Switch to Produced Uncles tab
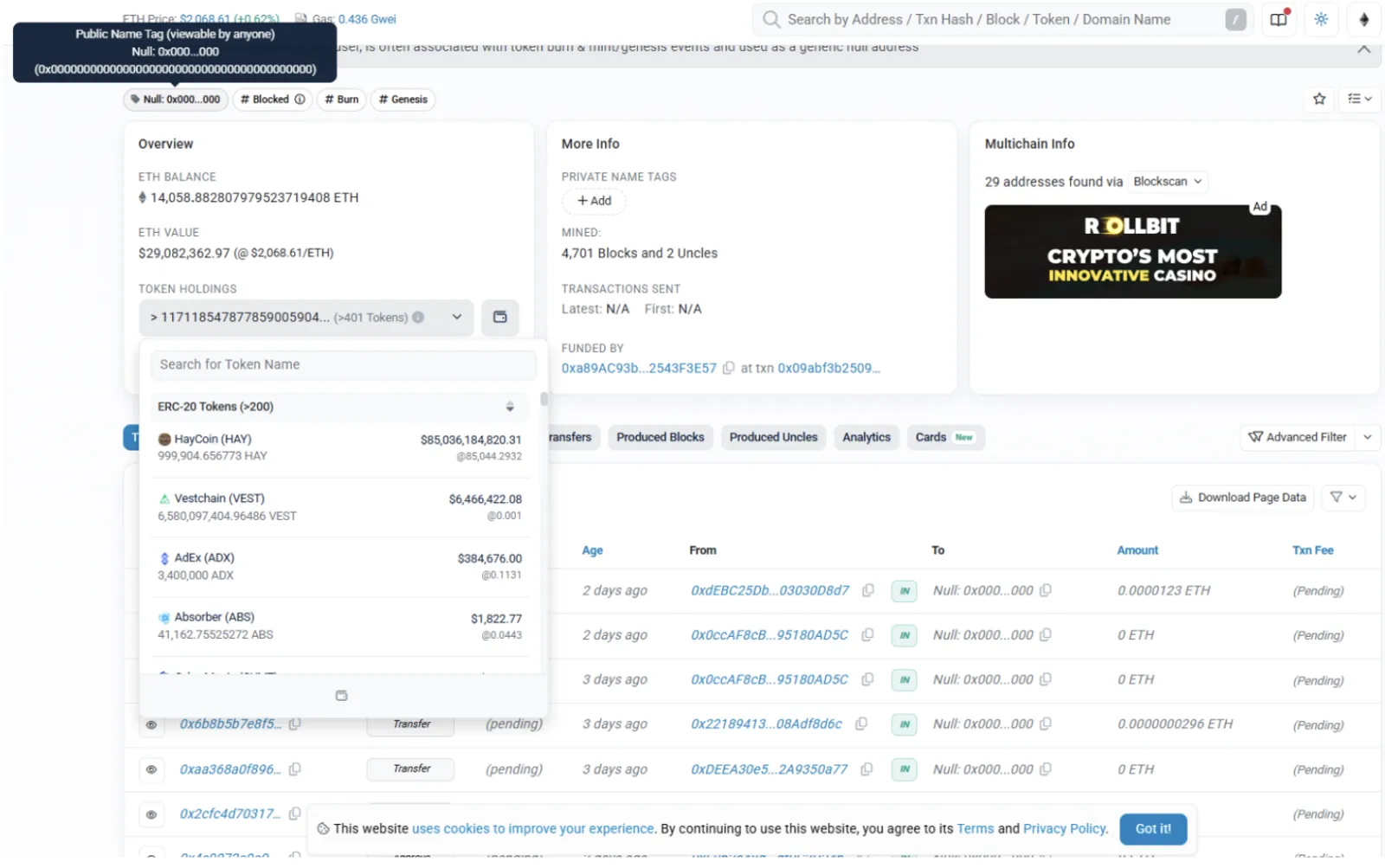This screenshot has width=1385, height=868. tap(773, 438)
